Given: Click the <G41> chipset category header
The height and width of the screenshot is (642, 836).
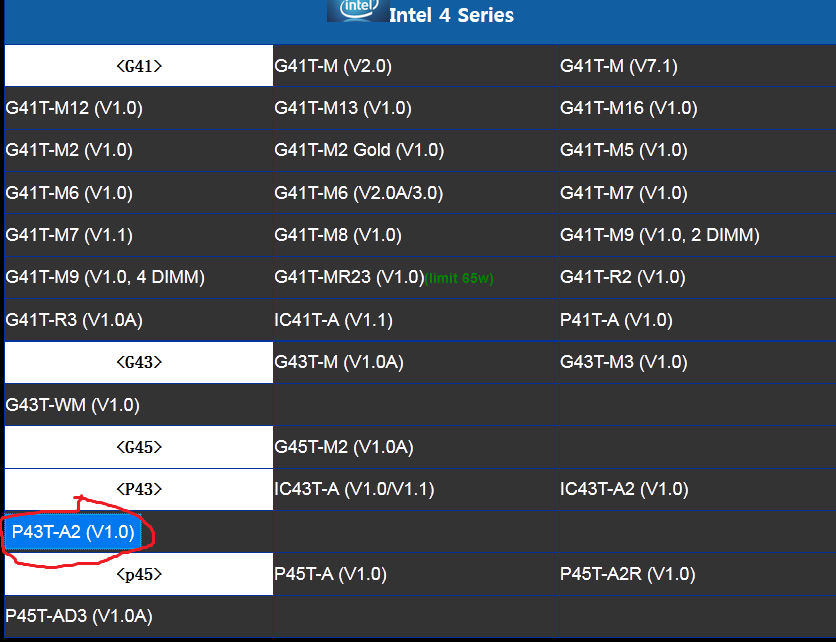Looking at the screenshot, I should pos(139,66).
